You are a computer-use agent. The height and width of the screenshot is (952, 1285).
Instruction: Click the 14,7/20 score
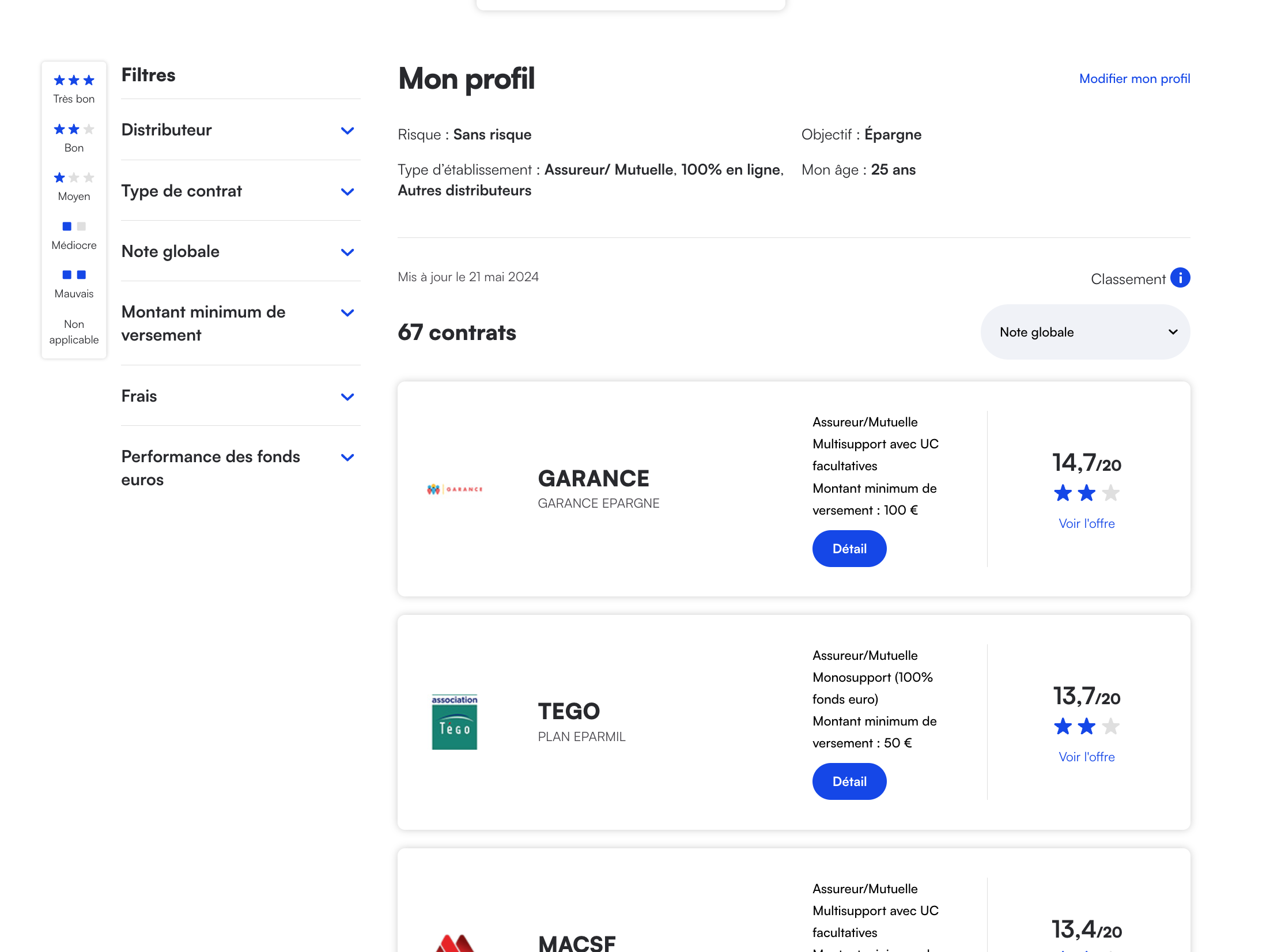[x=1087, y=463]
